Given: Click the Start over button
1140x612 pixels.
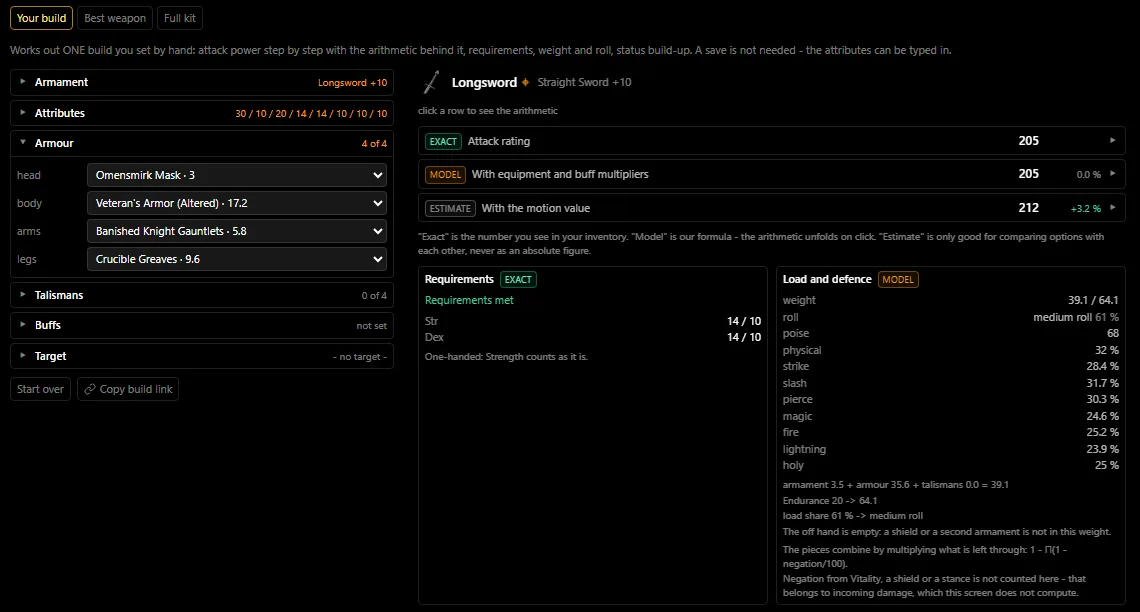Looking at the screenshot, I should pos(41,389).
